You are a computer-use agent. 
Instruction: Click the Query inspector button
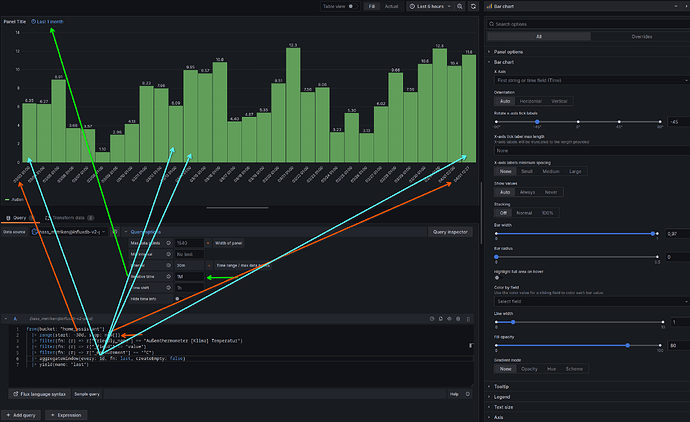(451, 231)
